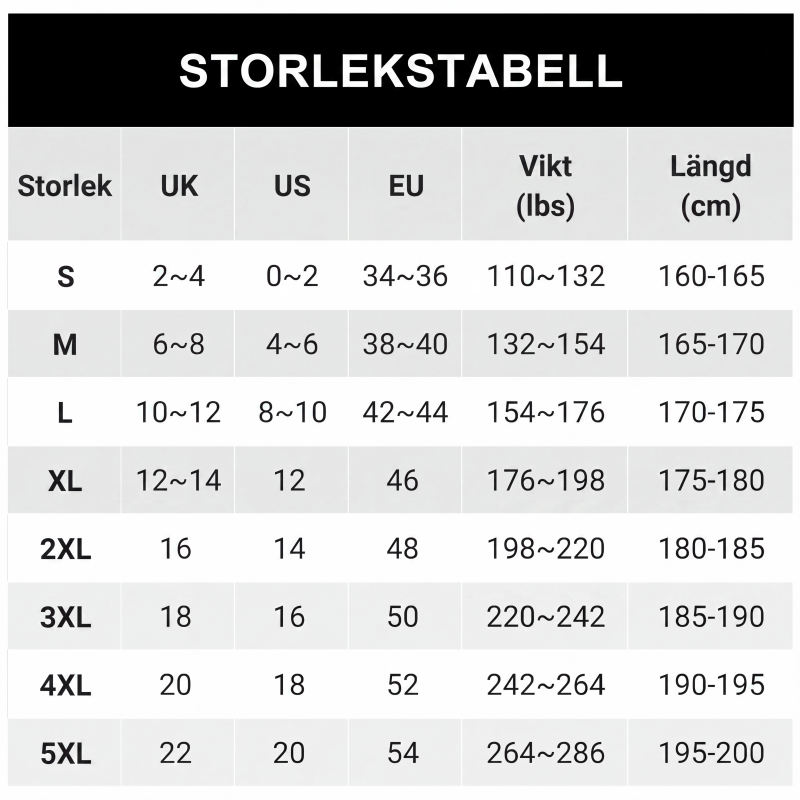Click the M size row label
Image resolution: width=800 pixels, height=800 pixels.
pos(65,344)
